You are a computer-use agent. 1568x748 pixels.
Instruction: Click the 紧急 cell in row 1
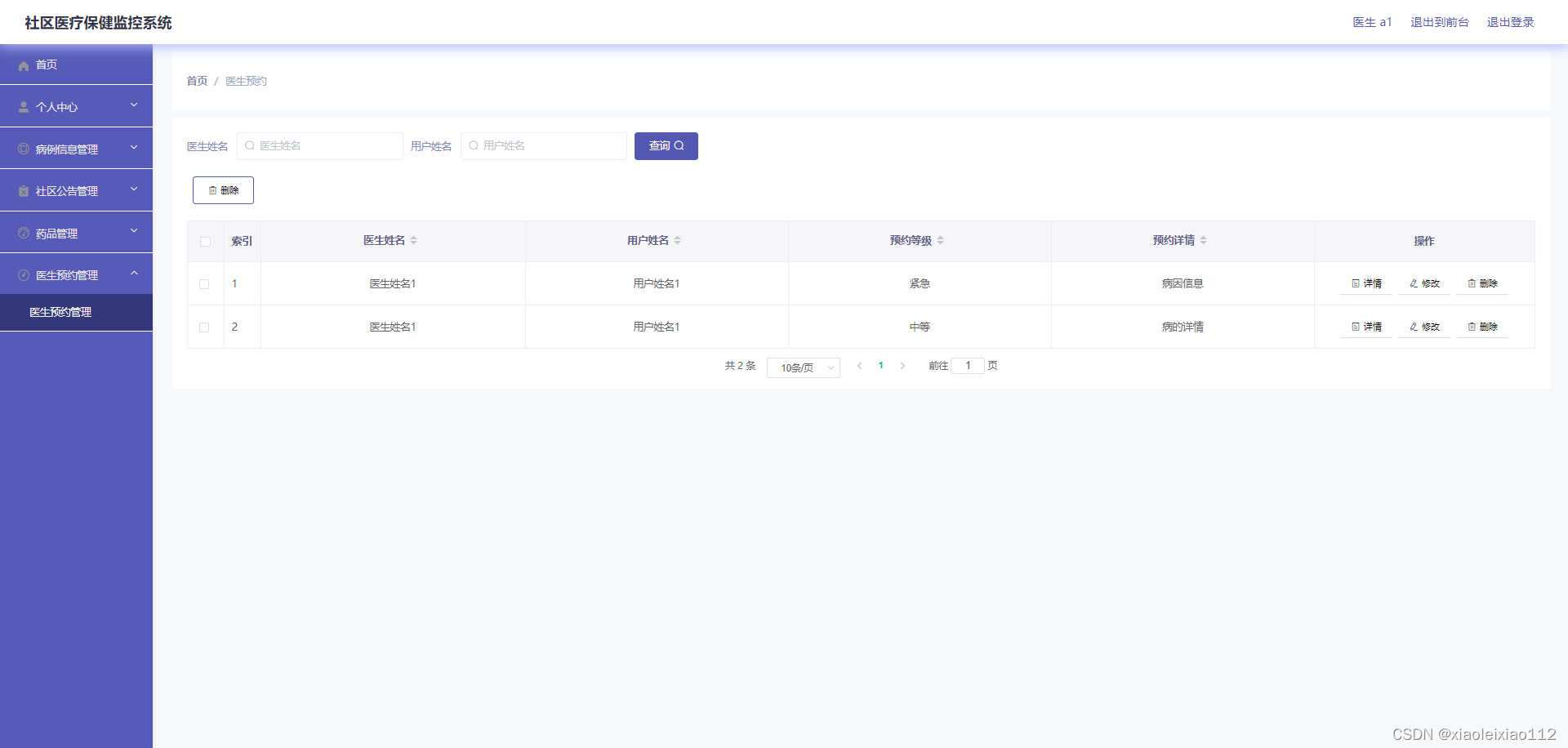pos(920,283)
